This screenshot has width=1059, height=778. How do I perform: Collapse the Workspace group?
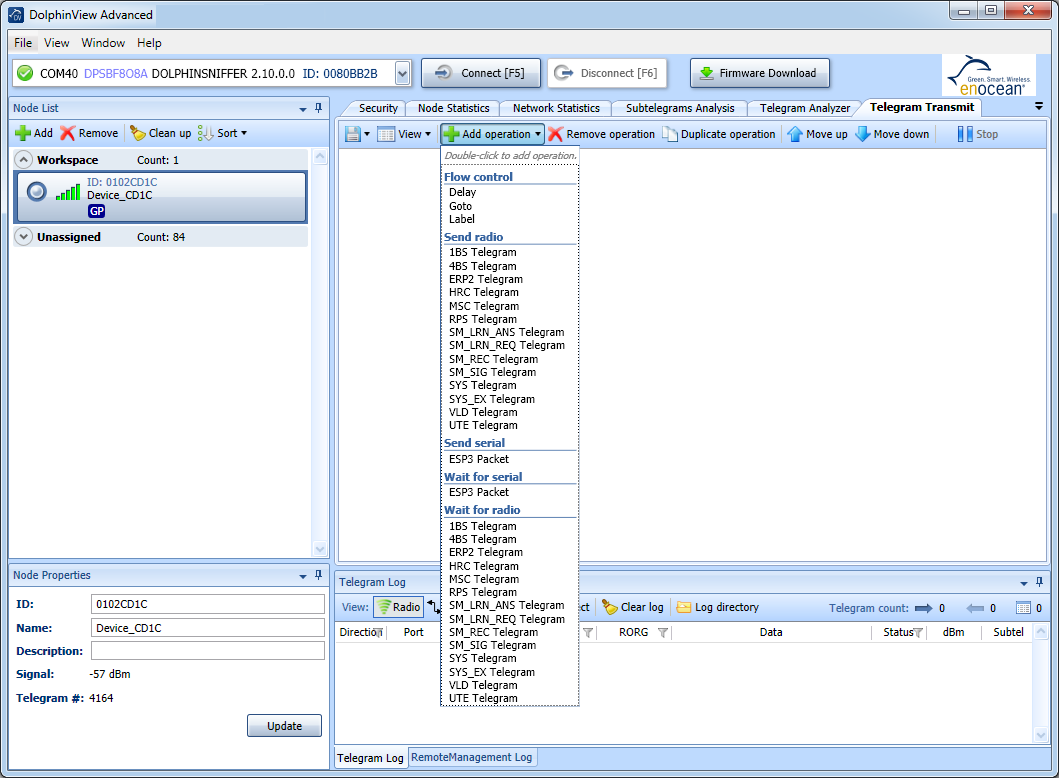pyautogui.click(x=24, y=159)
